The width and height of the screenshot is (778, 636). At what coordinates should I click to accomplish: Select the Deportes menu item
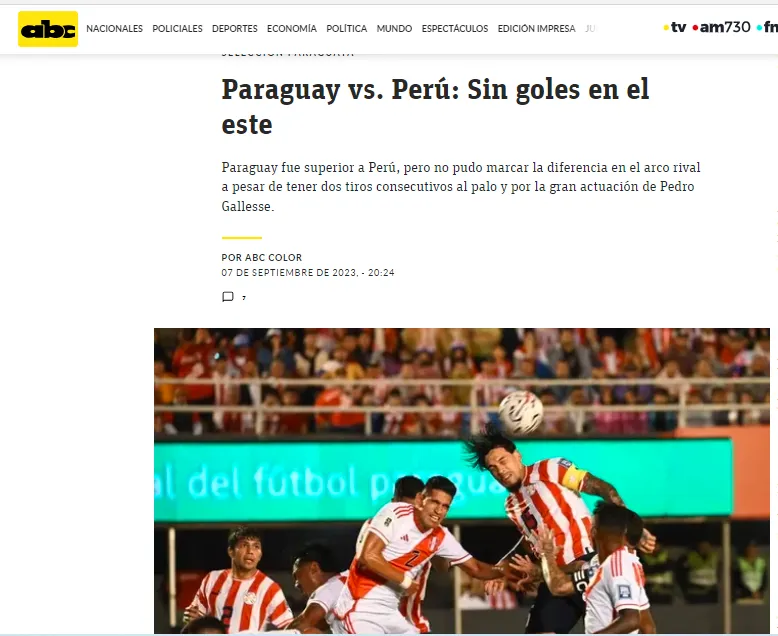[235, 29]
